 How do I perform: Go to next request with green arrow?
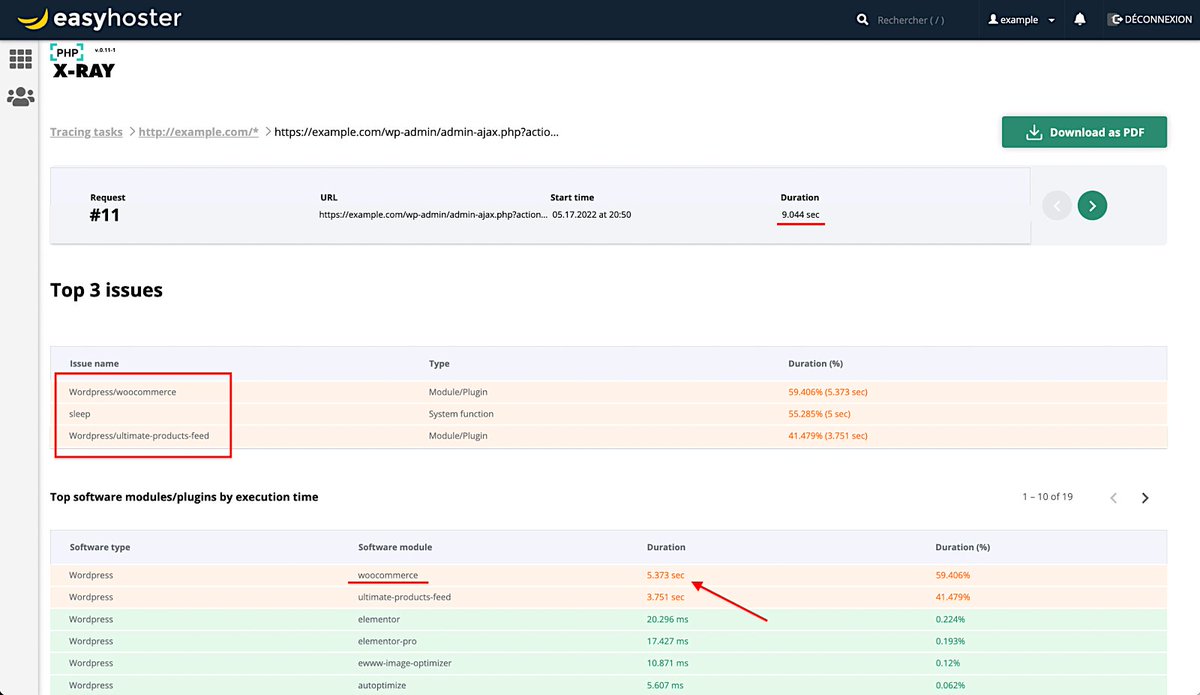[x=1092, y=206]
